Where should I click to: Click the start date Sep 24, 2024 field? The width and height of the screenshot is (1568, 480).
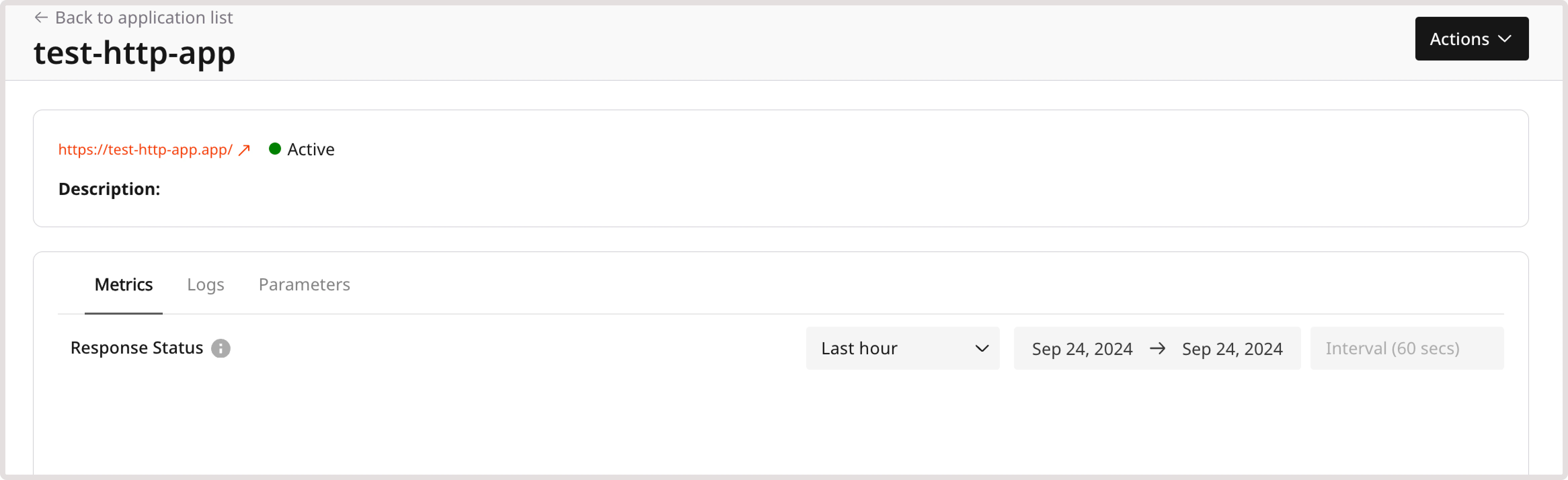tap(1082, 349)
